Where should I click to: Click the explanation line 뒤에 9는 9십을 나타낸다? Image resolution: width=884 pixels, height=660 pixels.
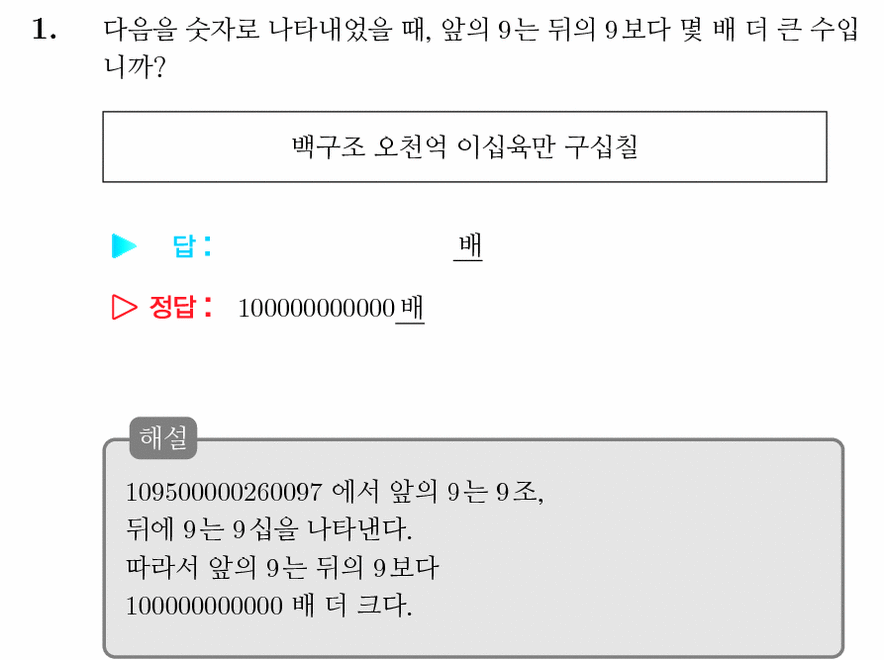click(269, 530)
